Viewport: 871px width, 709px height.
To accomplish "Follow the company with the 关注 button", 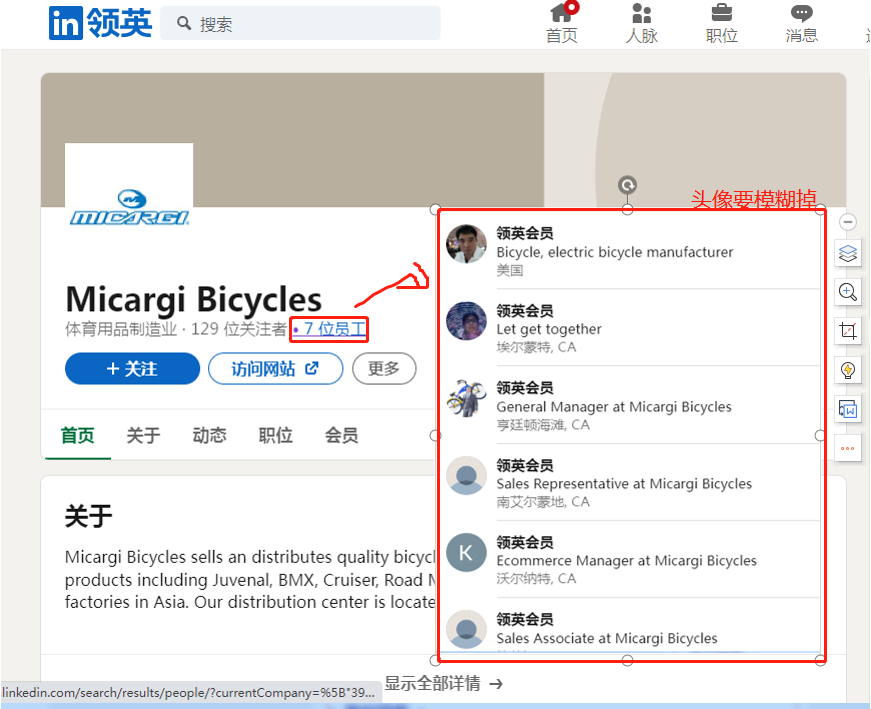I will pyautogui.click(x=132, y=368).
